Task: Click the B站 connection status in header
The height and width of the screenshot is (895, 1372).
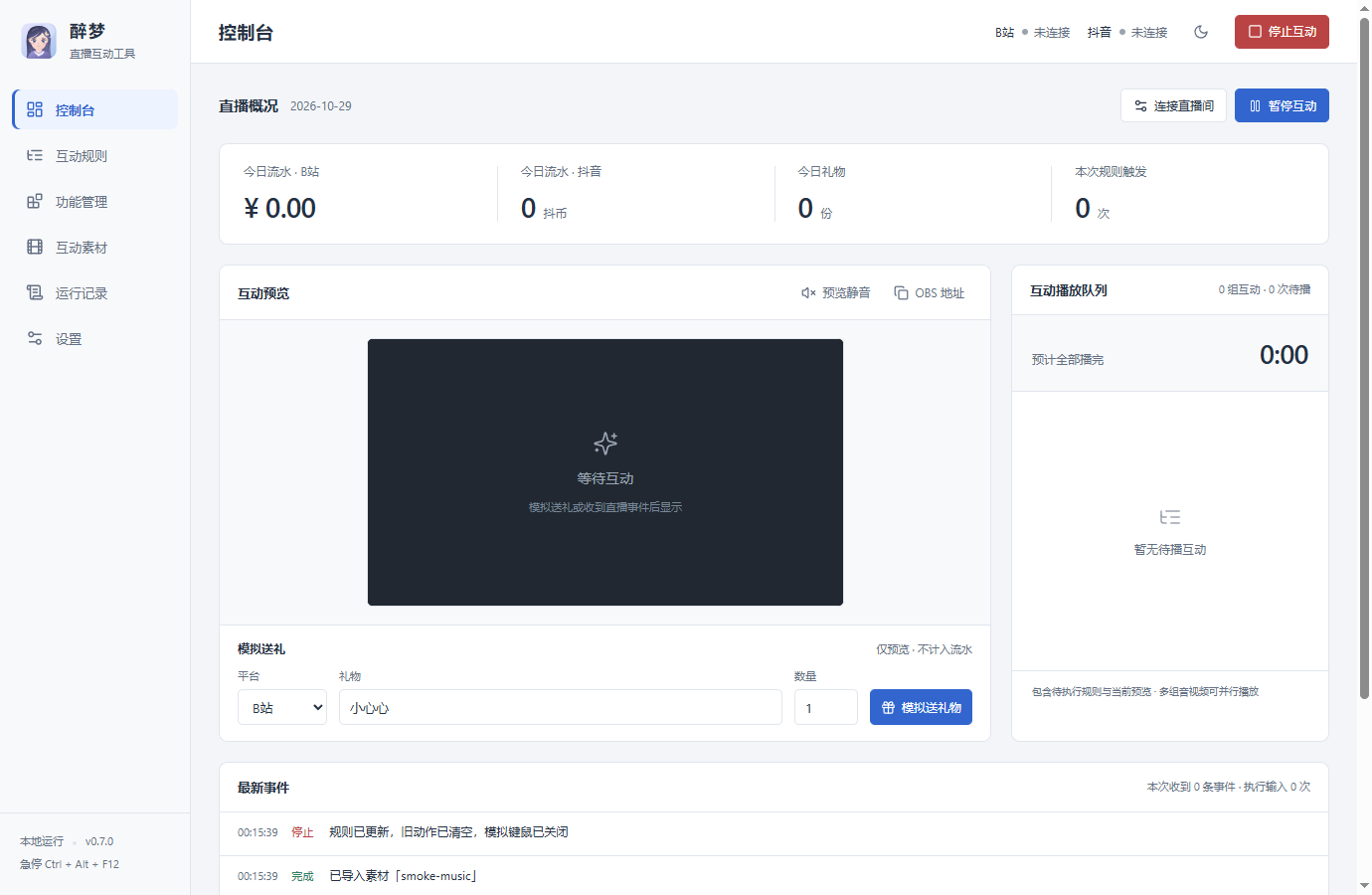Action: pos(1032,33)
